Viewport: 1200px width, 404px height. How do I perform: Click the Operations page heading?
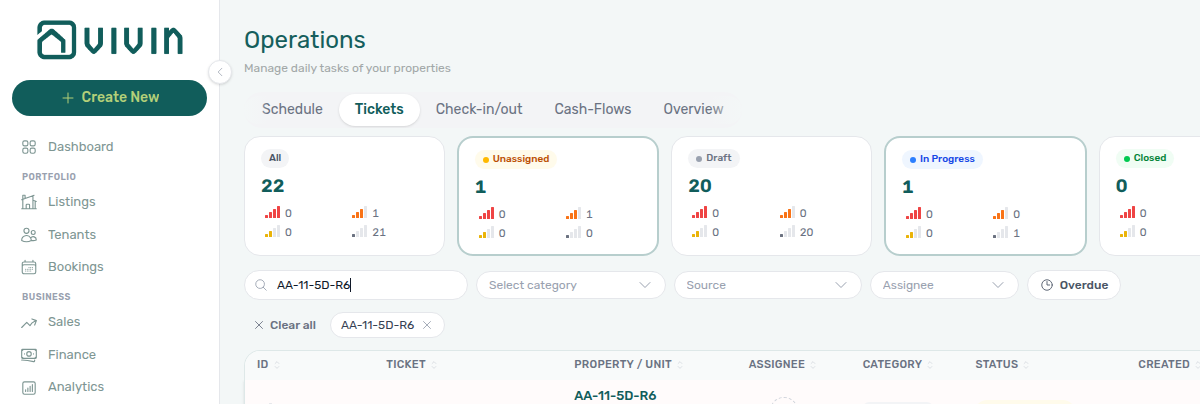(x=305, y=40)
